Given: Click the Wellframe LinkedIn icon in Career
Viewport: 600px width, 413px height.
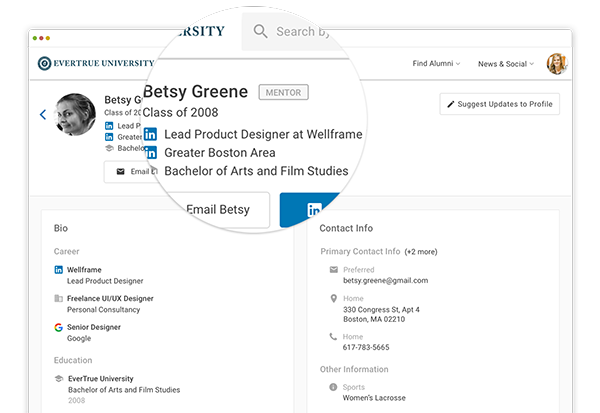Looking at the screenshot, I should click(58, 270).
